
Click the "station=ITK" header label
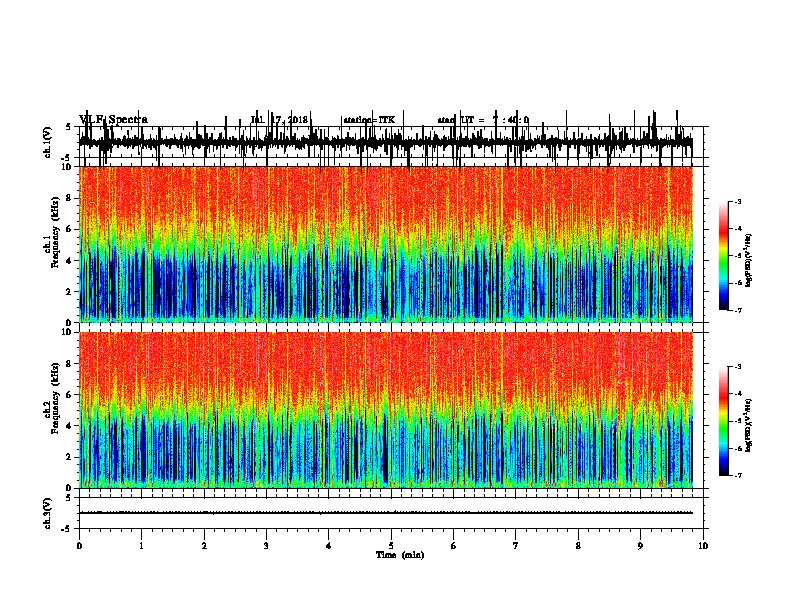tap(369, 120)
